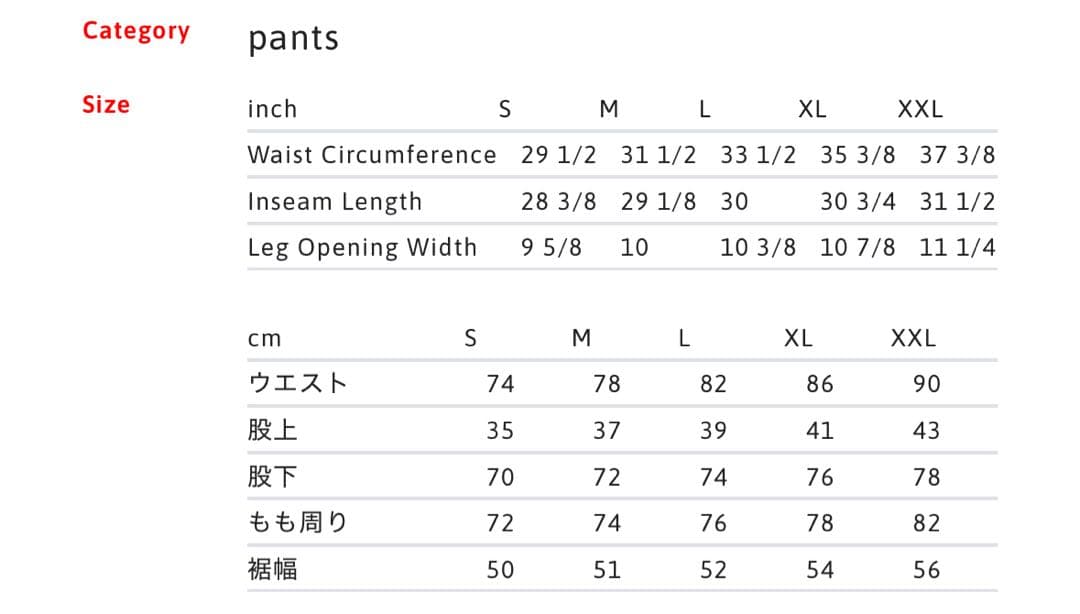Screen dimensions: 1080x614
Task: Select the ウエスト row label
Action: [297, 384]
